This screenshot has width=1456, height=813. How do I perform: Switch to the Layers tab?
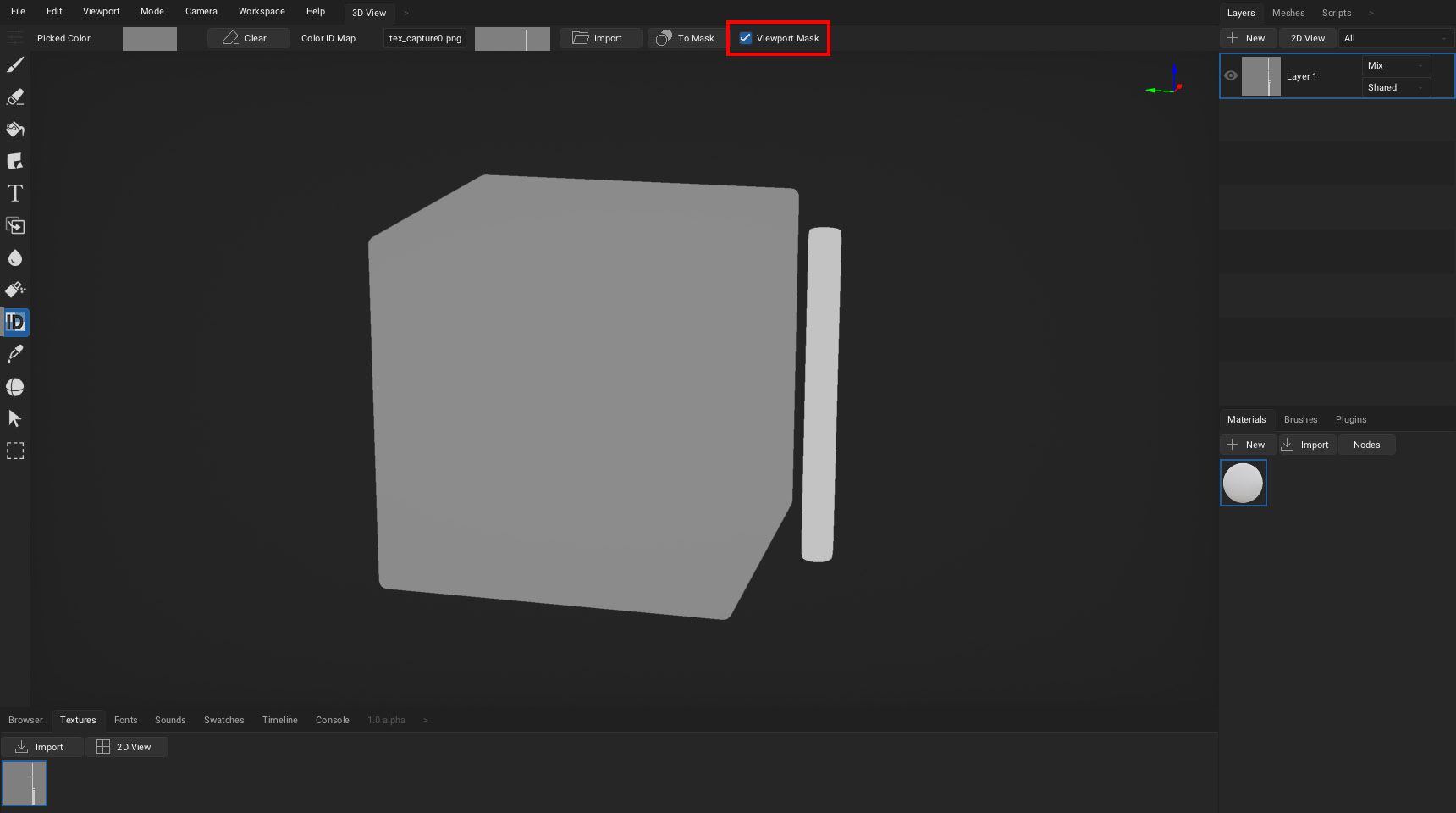pyautogui.click(x=1241, y=13)
